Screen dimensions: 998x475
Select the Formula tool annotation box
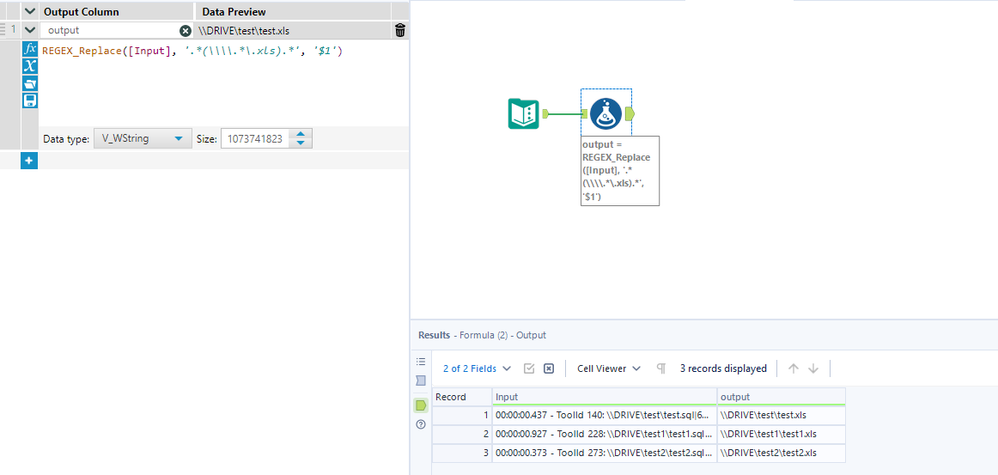tap(620, 170)
